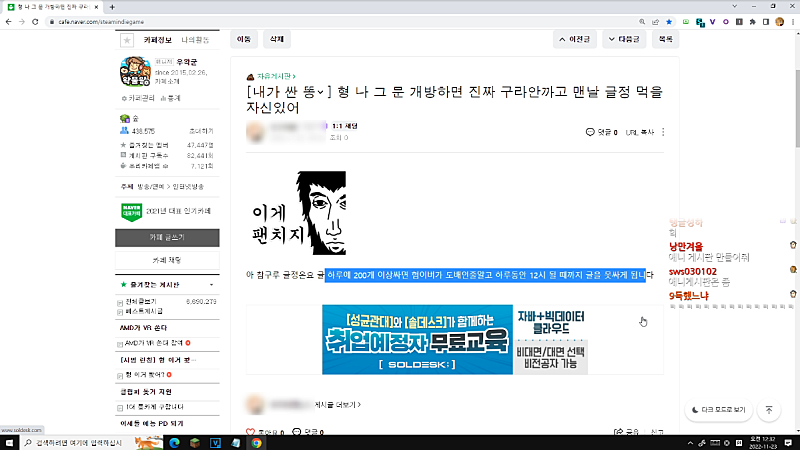The width and height of the screenshot is (800, 450).
Task: Click the zoom magnifier icon in the address bar
Action: 642,22
